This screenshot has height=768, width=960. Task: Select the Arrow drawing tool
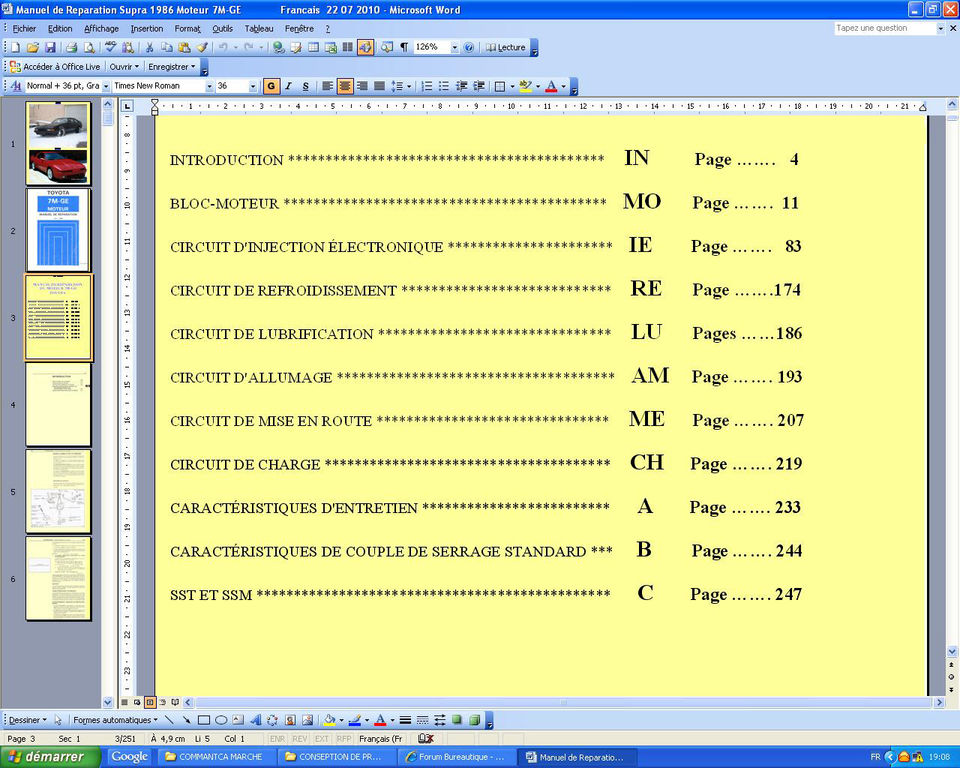[x=186, y=720]
